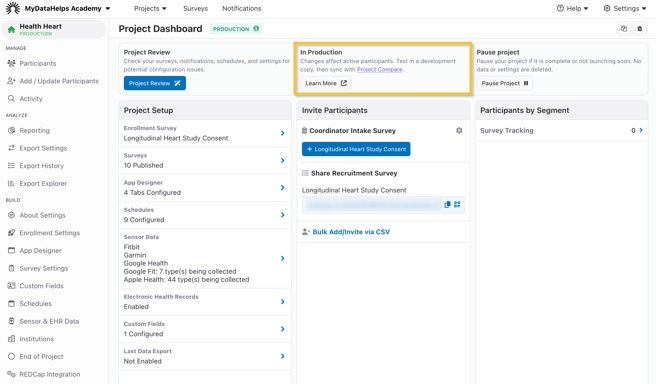The height and width of the screenshot is (384, 656).
Task: Open the Survey Tracking segment chevron
Action: 641,131
